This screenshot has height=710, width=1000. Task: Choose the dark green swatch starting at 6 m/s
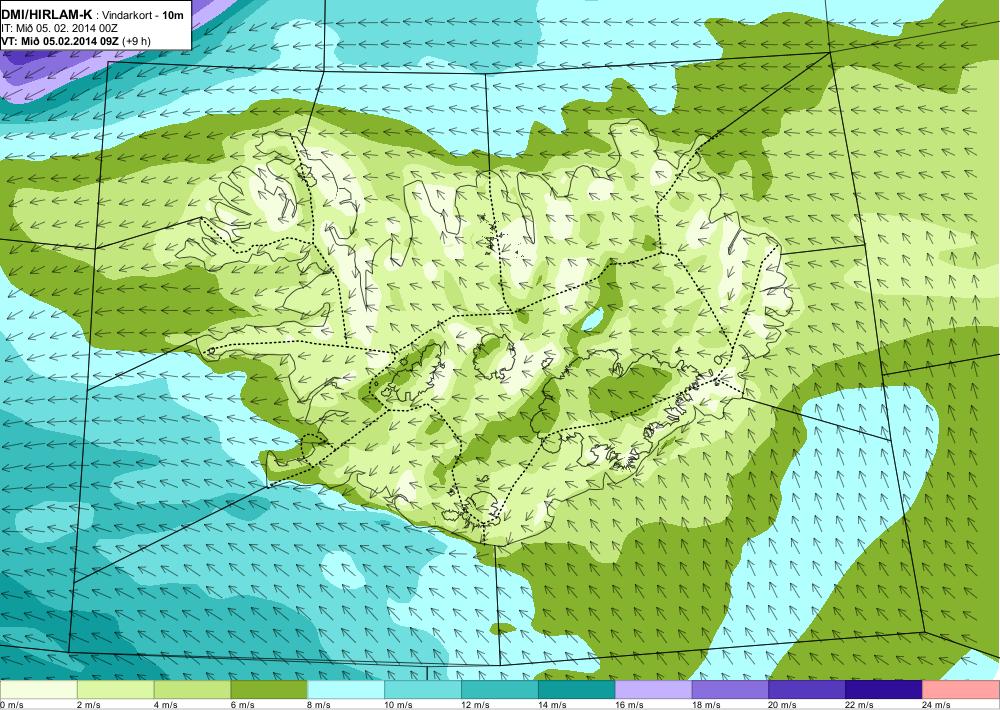pos(269,690)
